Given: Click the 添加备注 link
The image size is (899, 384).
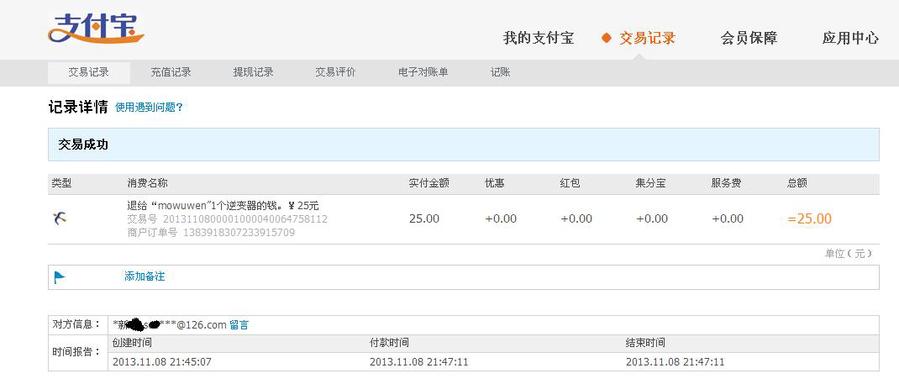Looking at the screenshot, I should (x=144, y=277).
